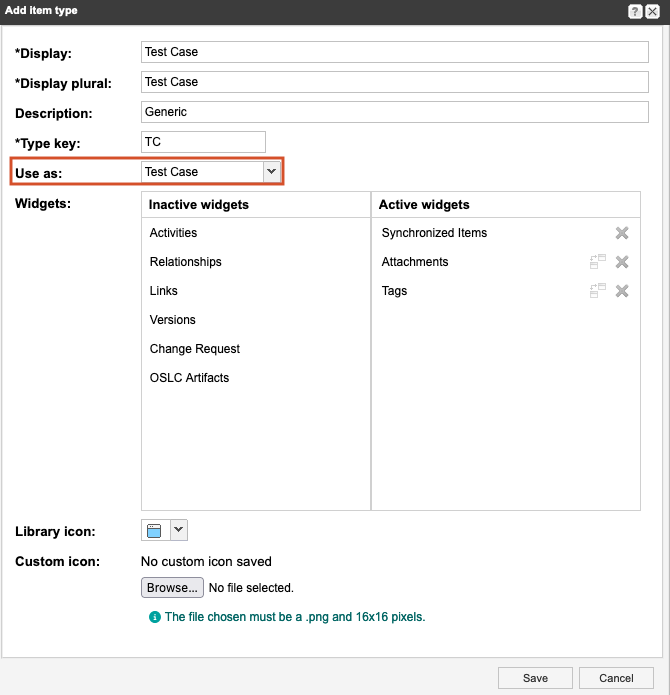Remove Attachments widget with X icon
670x695 pixels.
621,262
